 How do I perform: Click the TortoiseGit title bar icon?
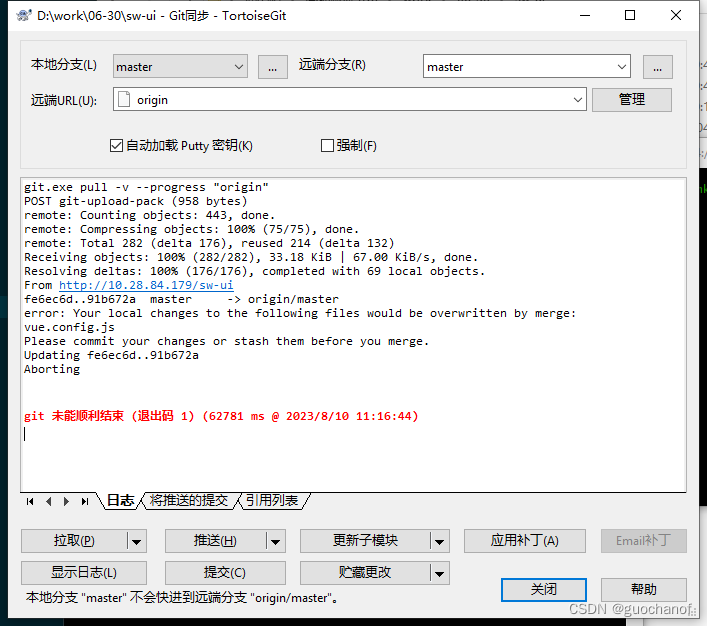24,16
